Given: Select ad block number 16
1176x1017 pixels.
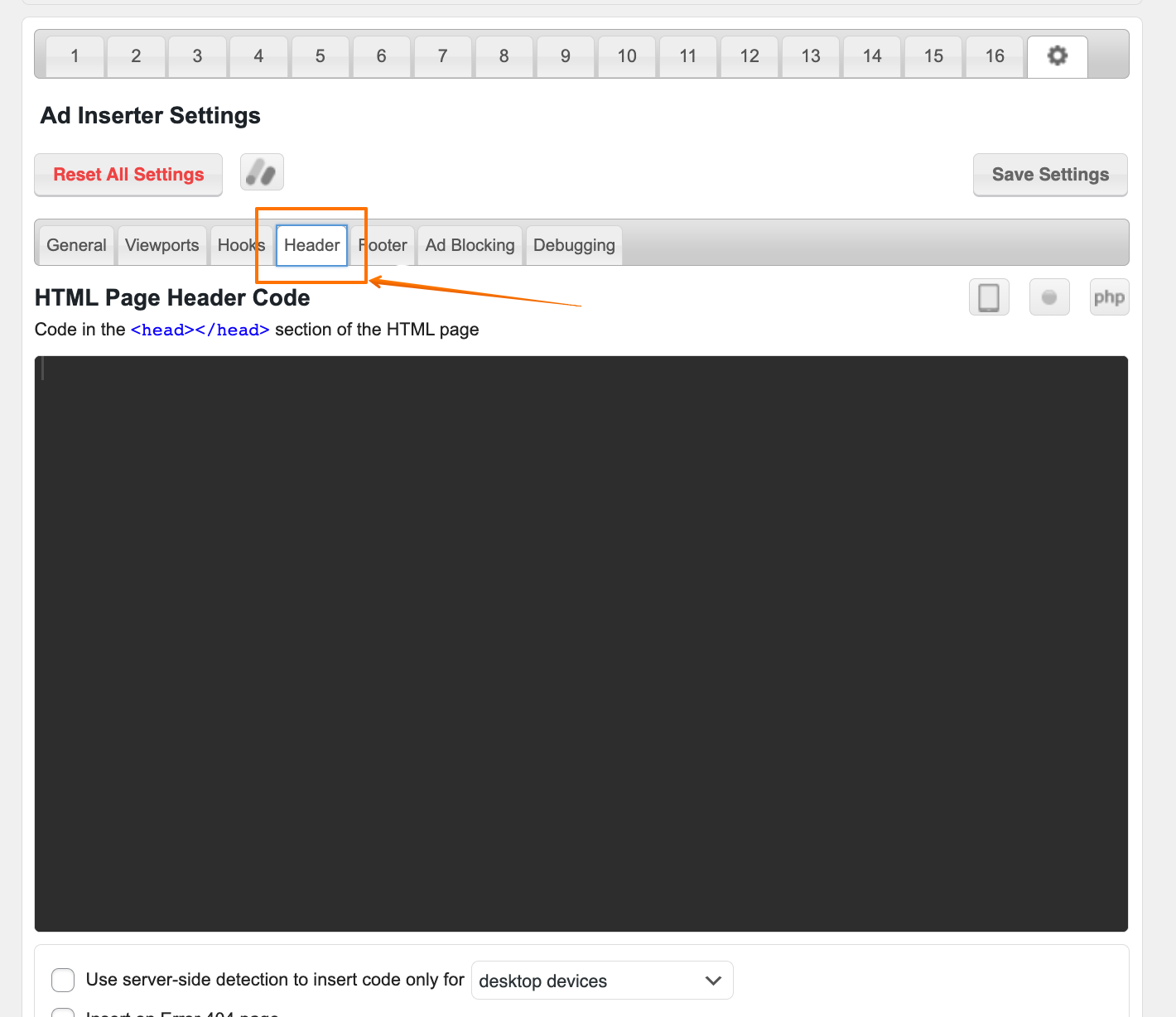Looking at the screenshot, I should click(x=994, y=55).
